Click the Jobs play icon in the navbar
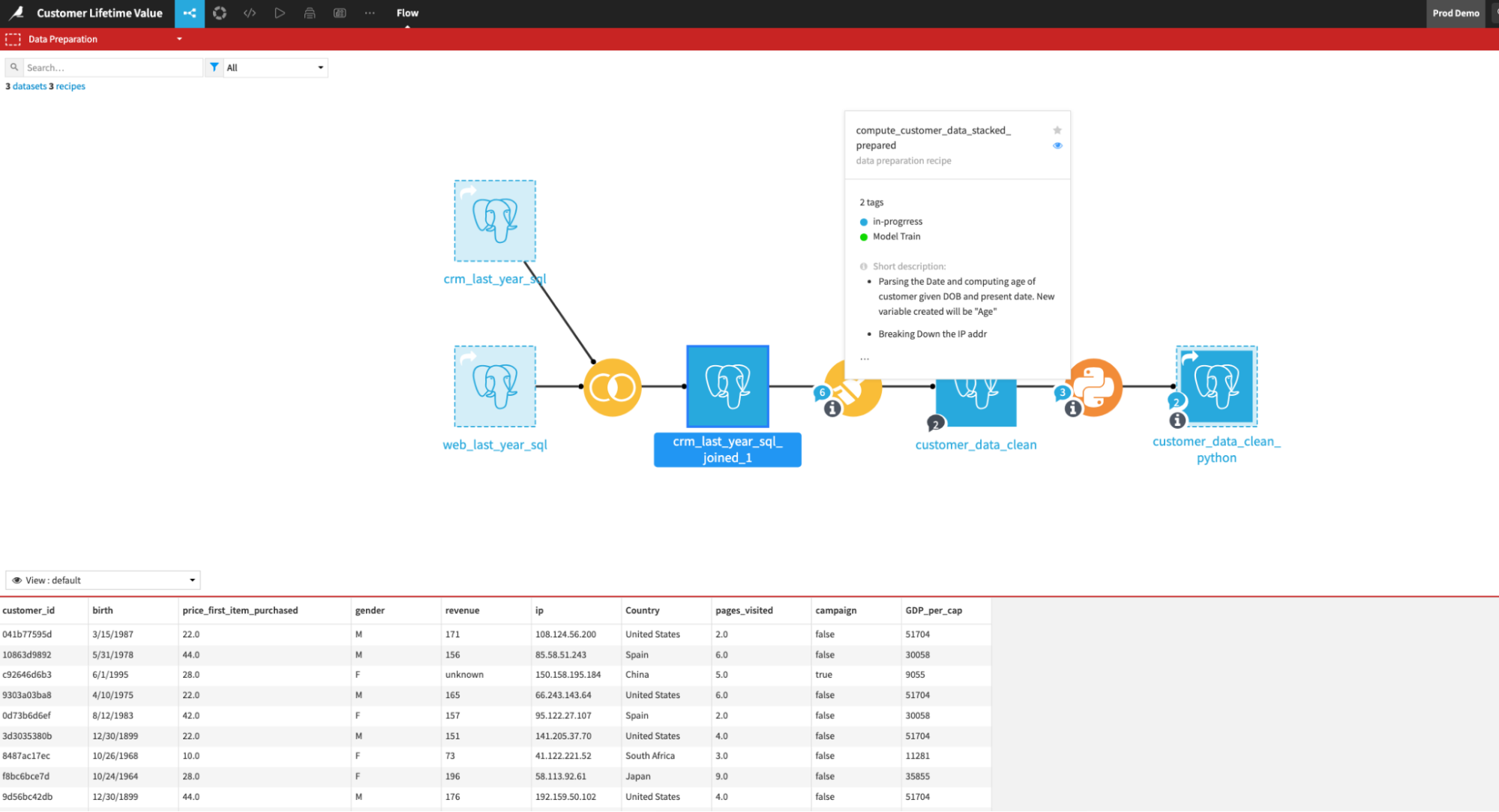Viewport: 1499px width, 812px height. 280,13
